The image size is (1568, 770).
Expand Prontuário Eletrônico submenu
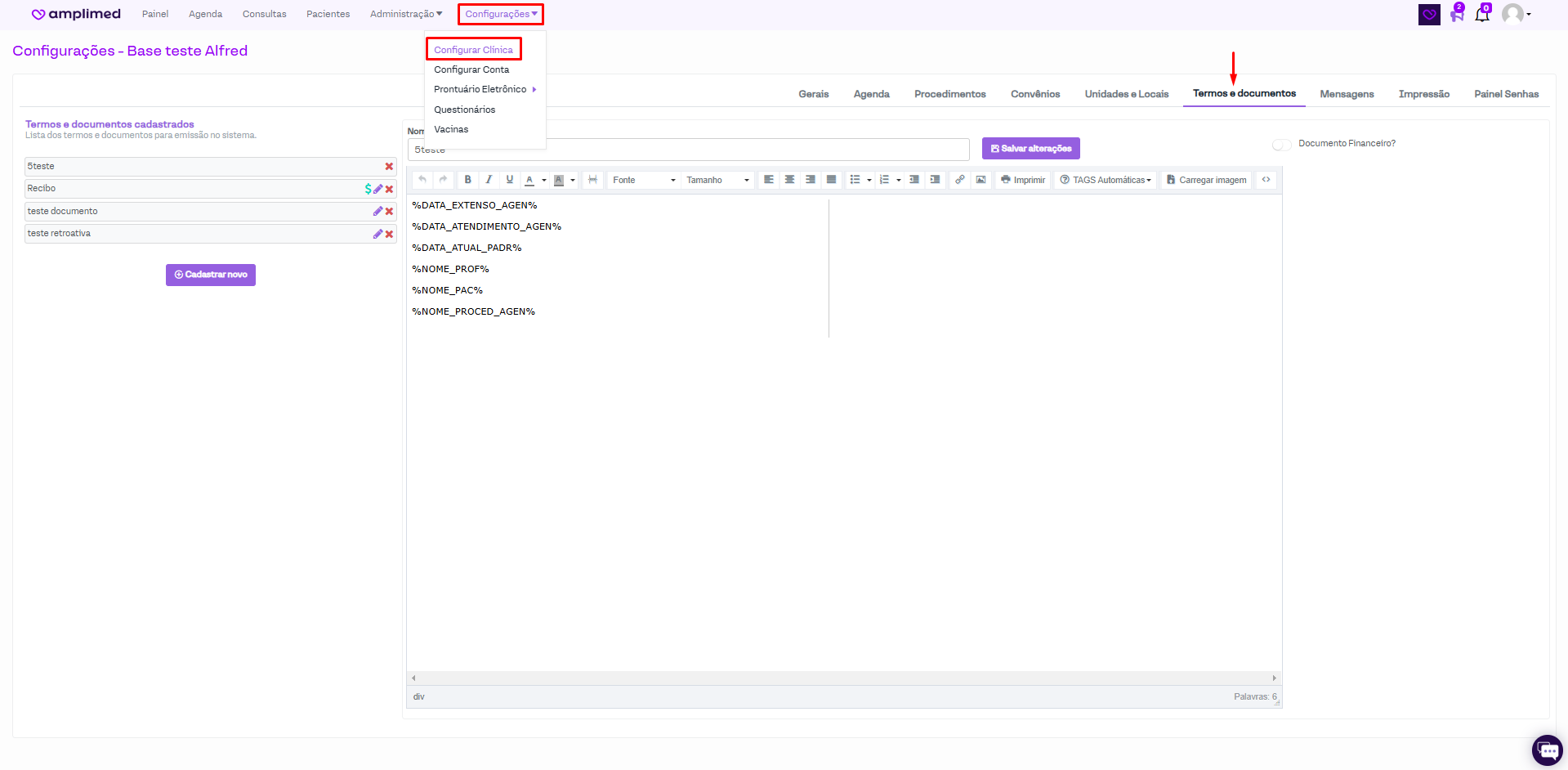485,89
